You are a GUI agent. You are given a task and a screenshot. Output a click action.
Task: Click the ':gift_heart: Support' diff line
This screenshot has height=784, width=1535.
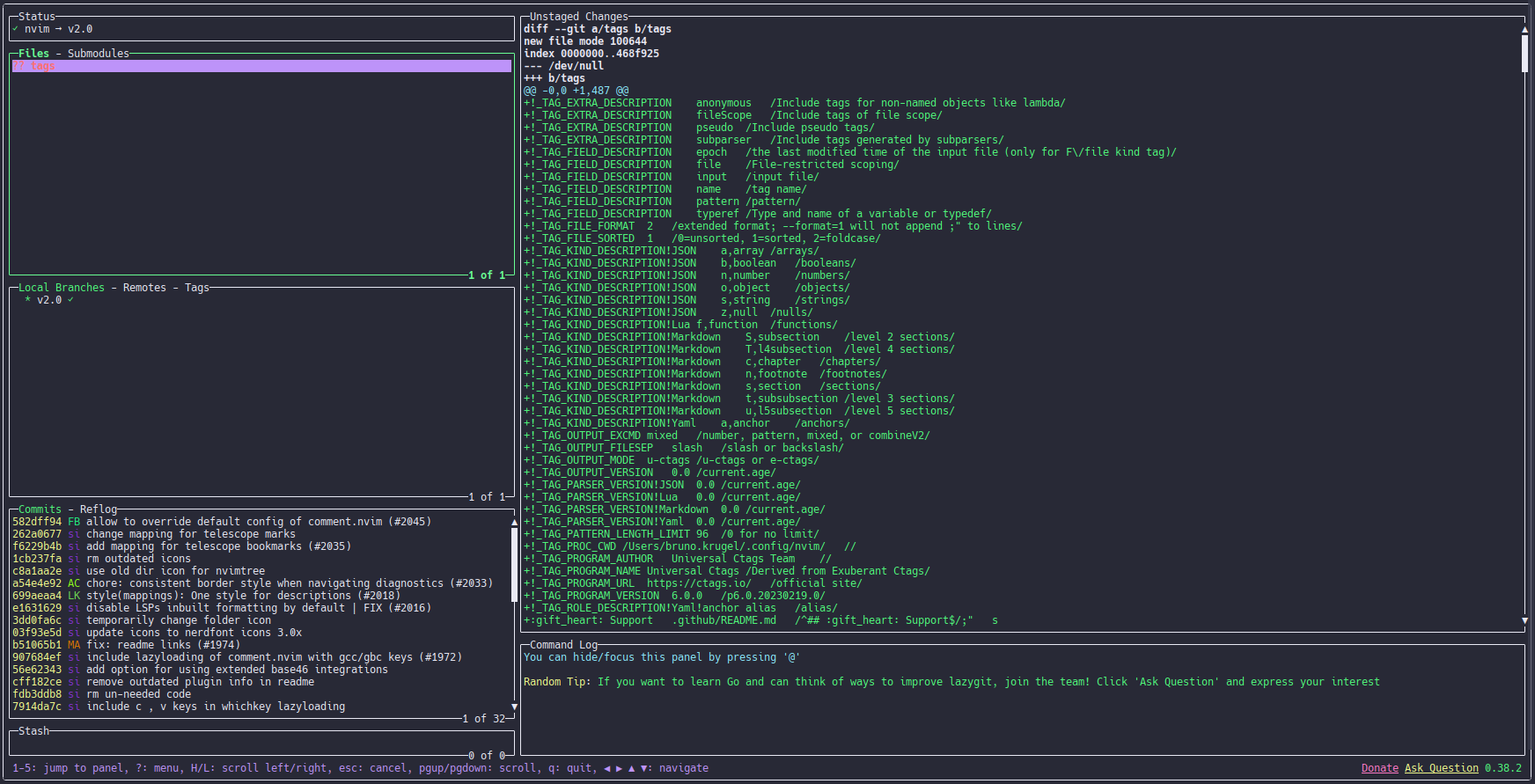[761, 620]
